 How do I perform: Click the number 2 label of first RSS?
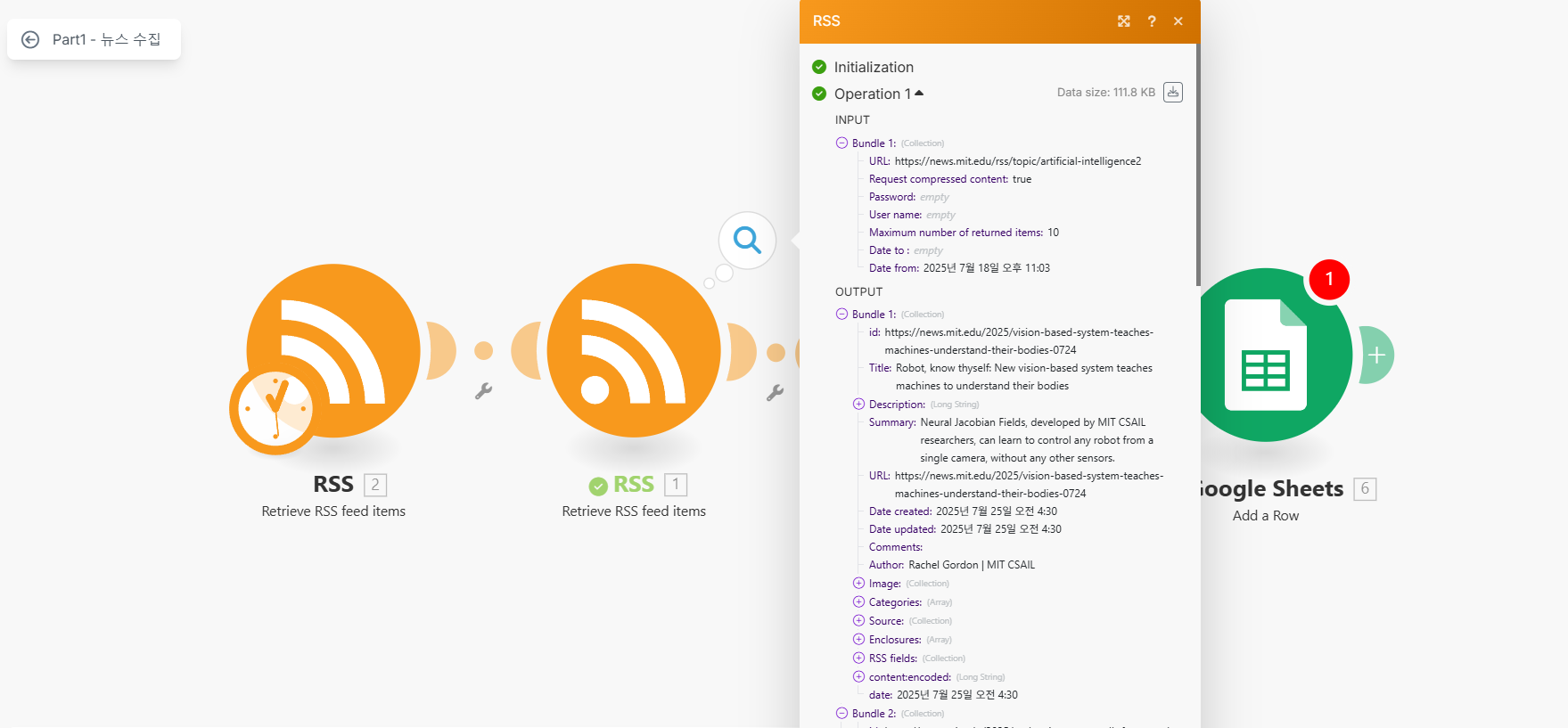coord(375,485)
